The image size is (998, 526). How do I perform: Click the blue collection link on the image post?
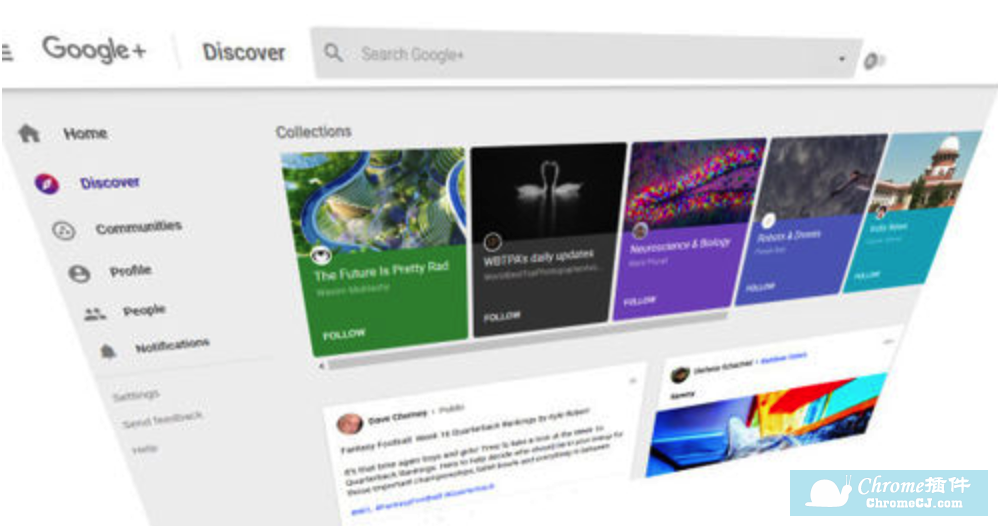click(784, 359)
